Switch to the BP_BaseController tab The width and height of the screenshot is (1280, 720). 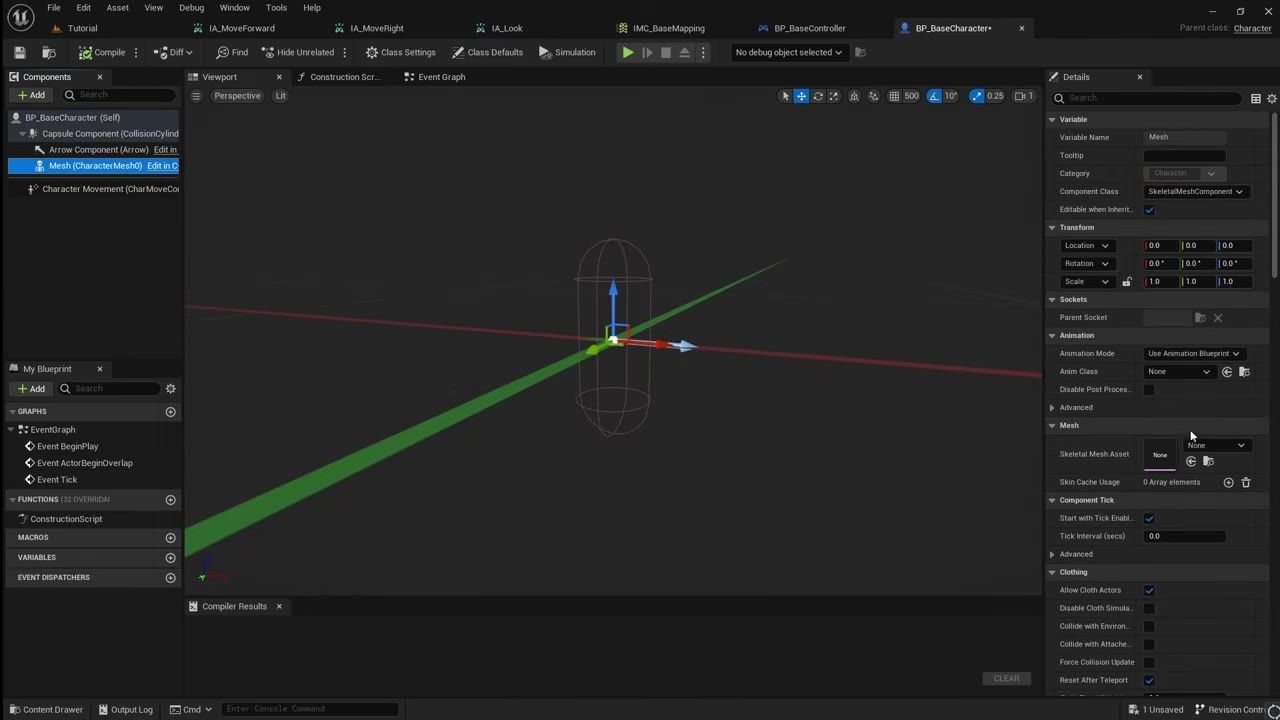802,28
